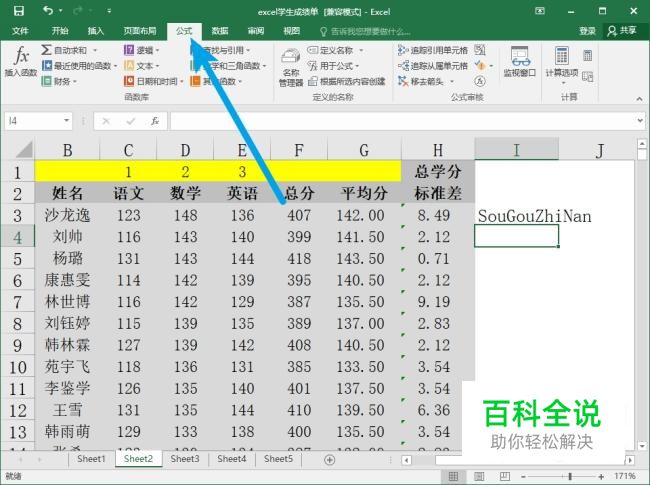Image resolution: width=650 pixels, height=485 pixels.
Task: Save the workbook with the floppy icon
Action: coord(19,11)
